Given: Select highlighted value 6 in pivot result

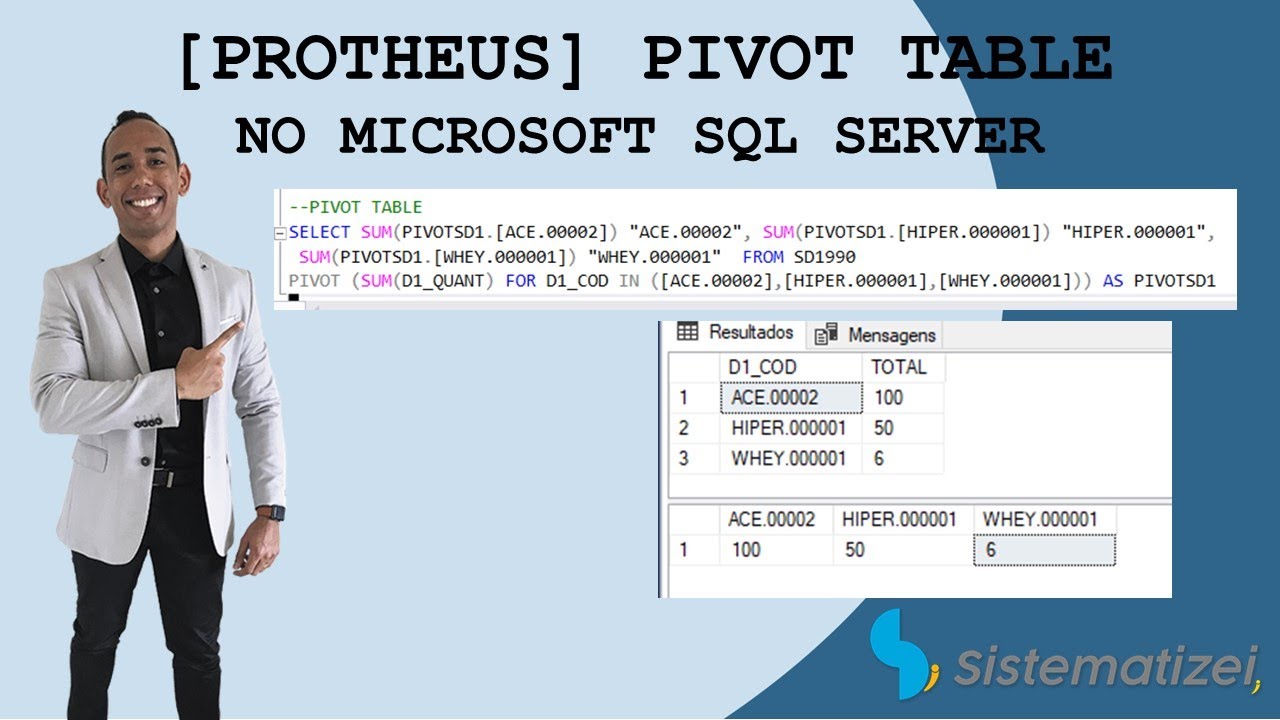Looking at the screenshot, I should pos(1044,550).
